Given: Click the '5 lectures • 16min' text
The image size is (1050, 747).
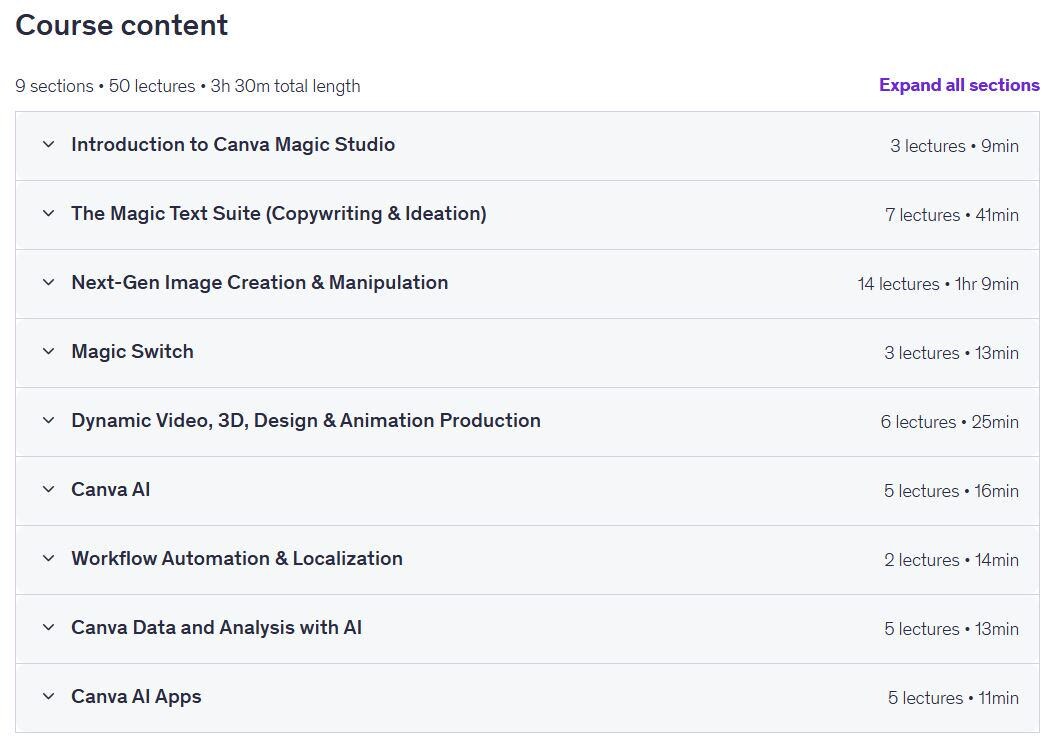Looking at the screenshot, I should coord(952,491).
